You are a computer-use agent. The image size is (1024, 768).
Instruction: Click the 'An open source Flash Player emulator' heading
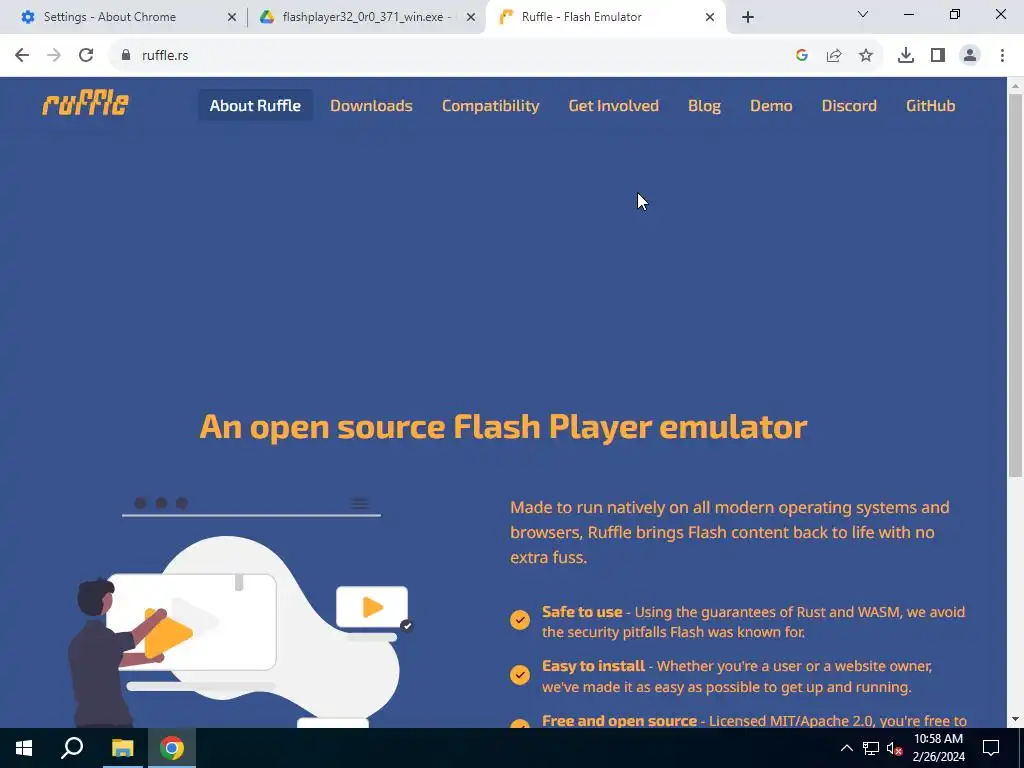tap(503, 427)
